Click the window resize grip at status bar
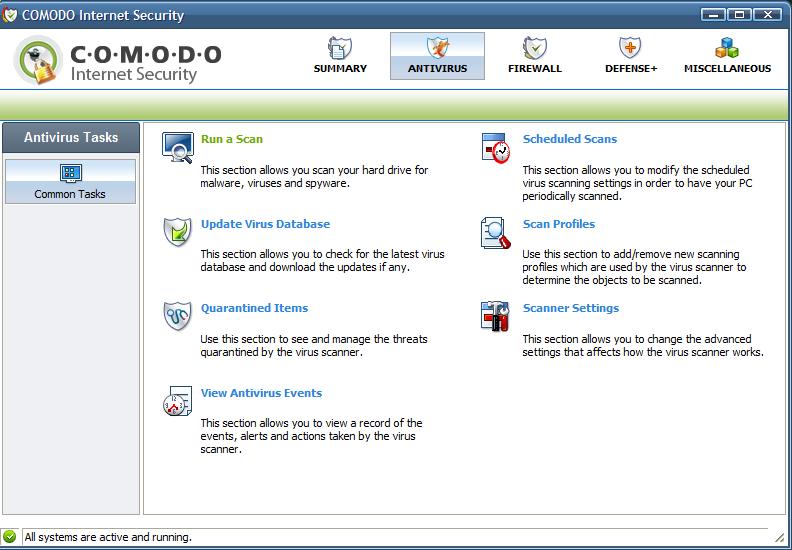792x550 pixels. tap(779, 536)
